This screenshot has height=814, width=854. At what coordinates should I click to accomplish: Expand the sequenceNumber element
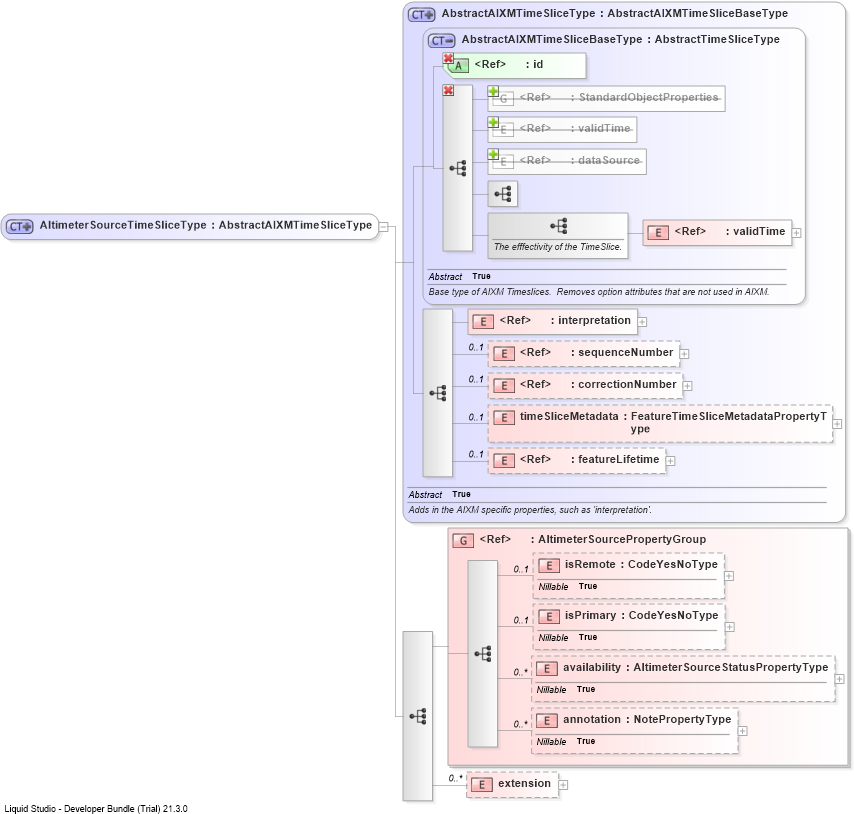685,354
